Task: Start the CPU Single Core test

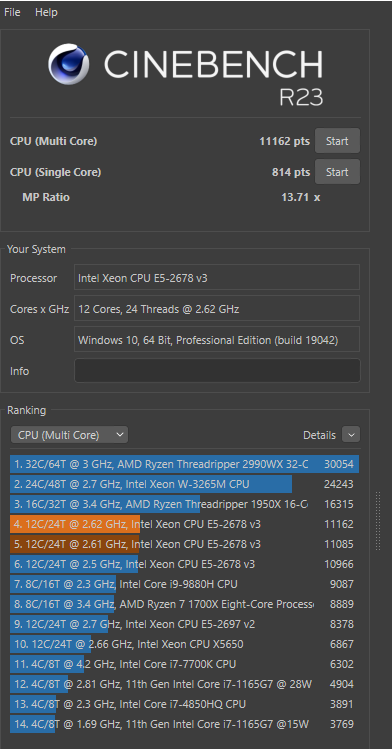Action: (x=337, y=172)
